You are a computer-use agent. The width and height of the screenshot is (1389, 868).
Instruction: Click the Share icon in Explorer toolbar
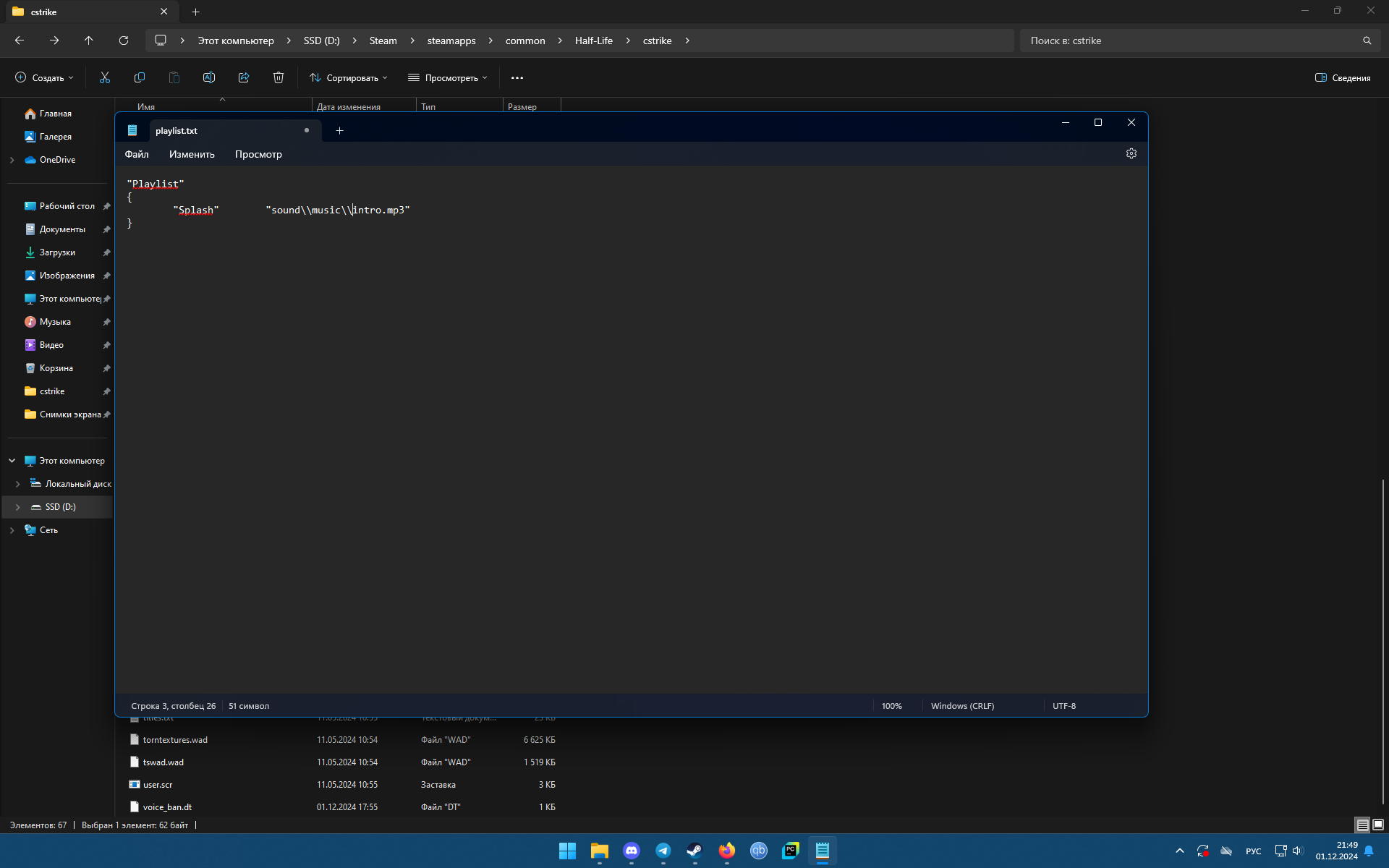[244, 77]
